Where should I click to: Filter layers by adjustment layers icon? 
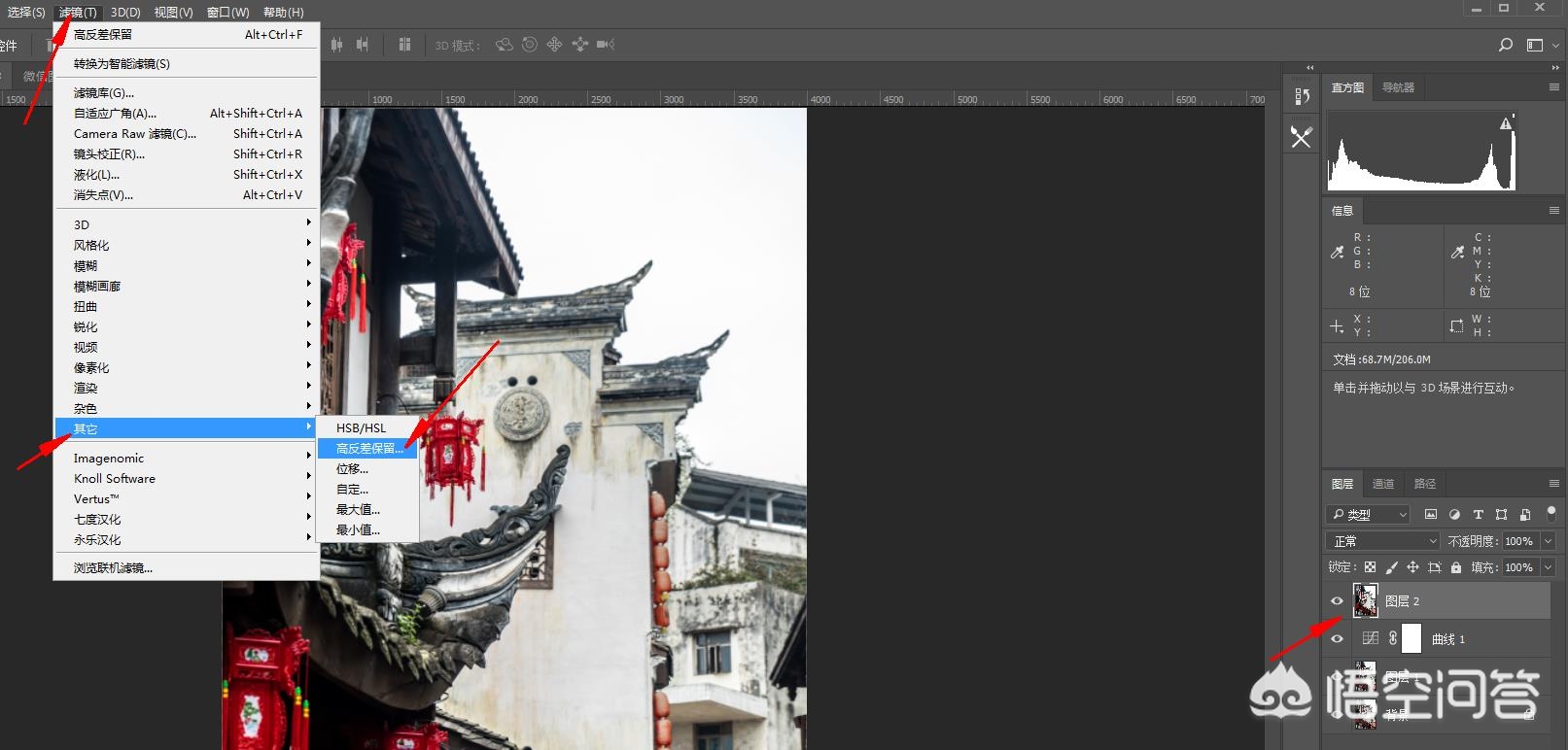click(x=1454, y=514)
